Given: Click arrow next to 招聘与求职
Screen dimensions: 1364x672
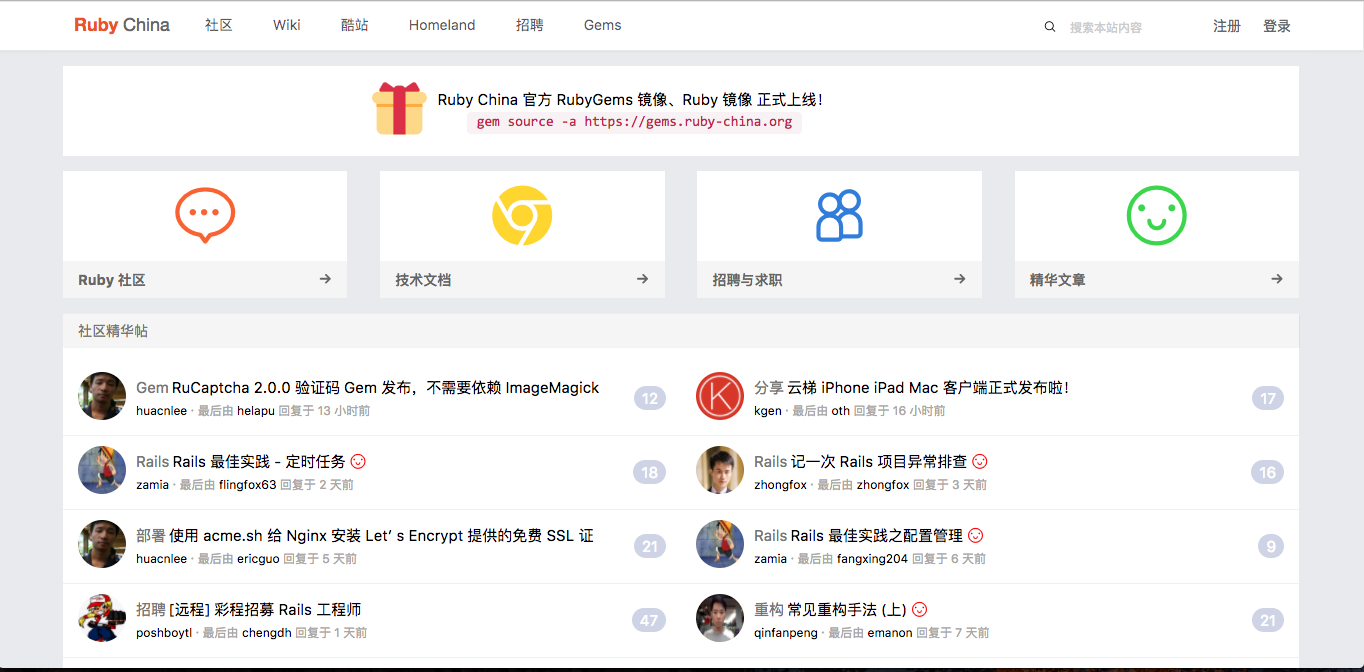Looking at the screenshot, I should (959, 279).
